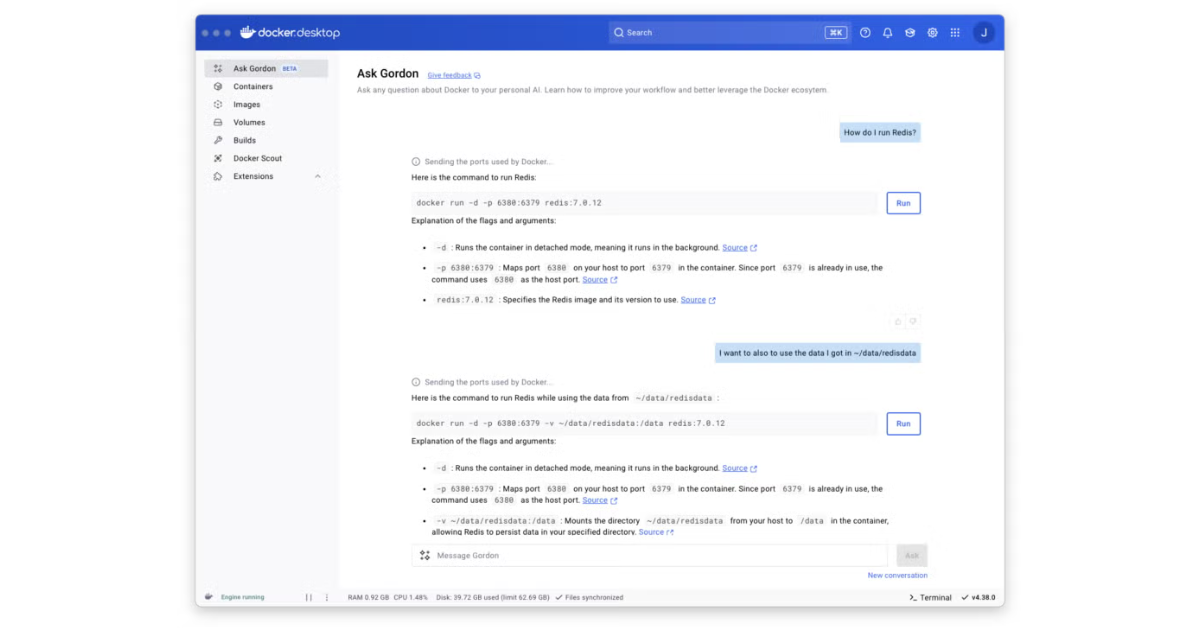Open Docker Desktop settings gear
The width and height of the screenshot is (1200, 630).
(931, 32)
